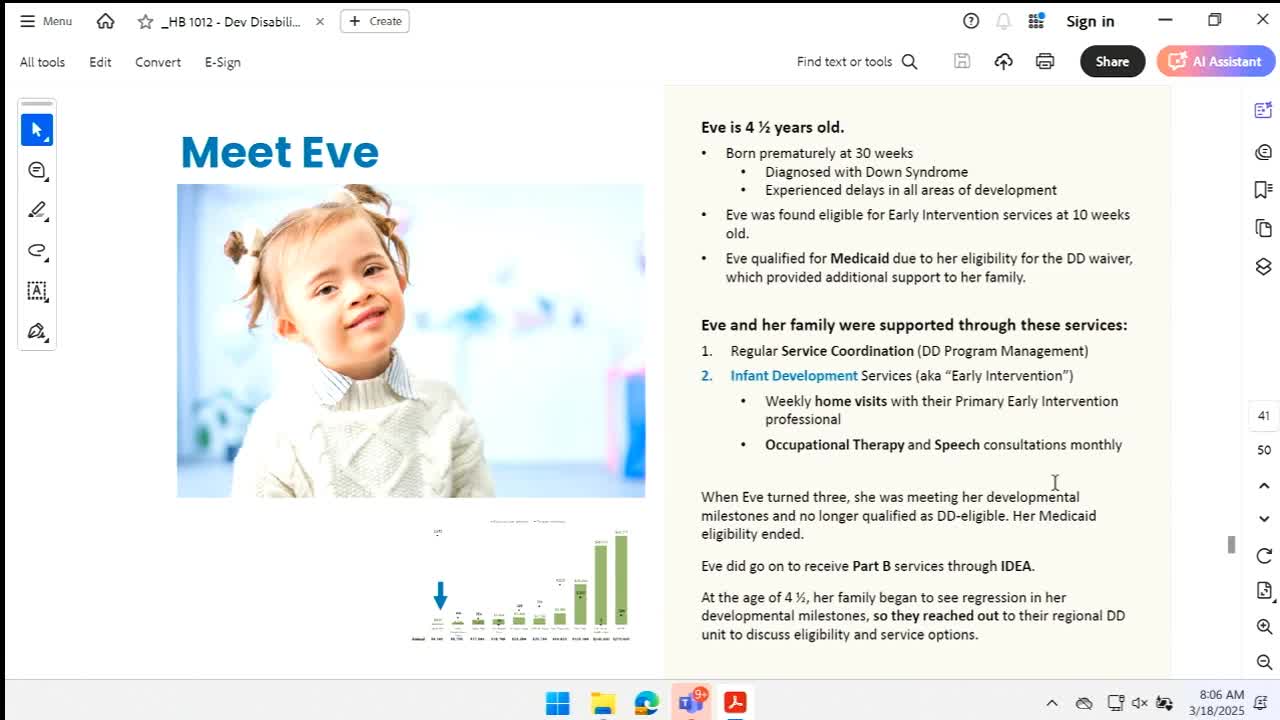Screen dimensions: 1280x720
Task: Open the Convert menu
Action: [158, 62]
